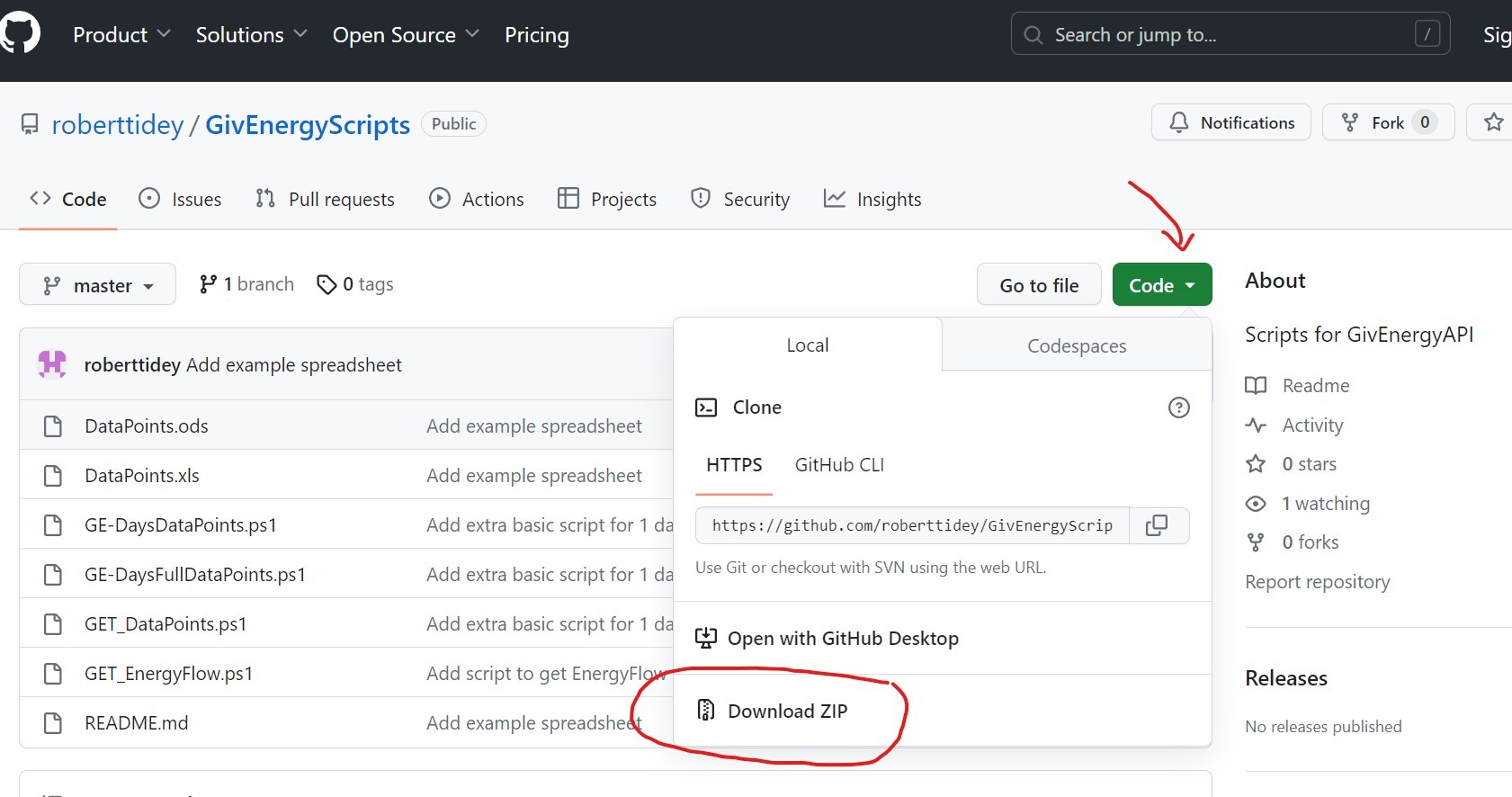This screenshot has height=797, width=1512.
Task: Click the file icon for DataPoints.xls
Action: (x=53, y=475)
